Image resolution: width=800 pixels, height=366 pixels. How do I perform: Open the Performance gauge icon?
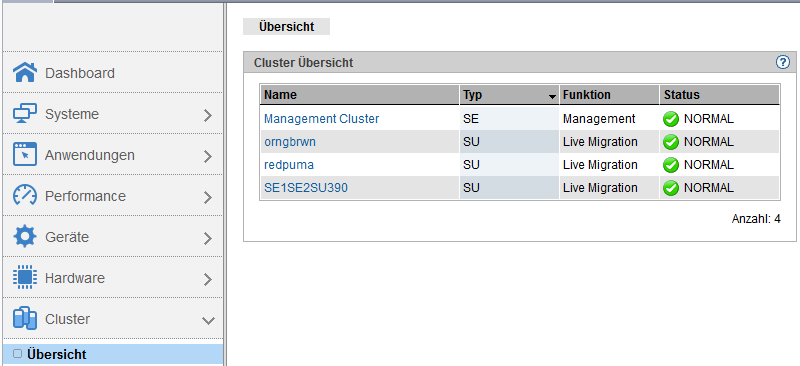pos(24,196)
